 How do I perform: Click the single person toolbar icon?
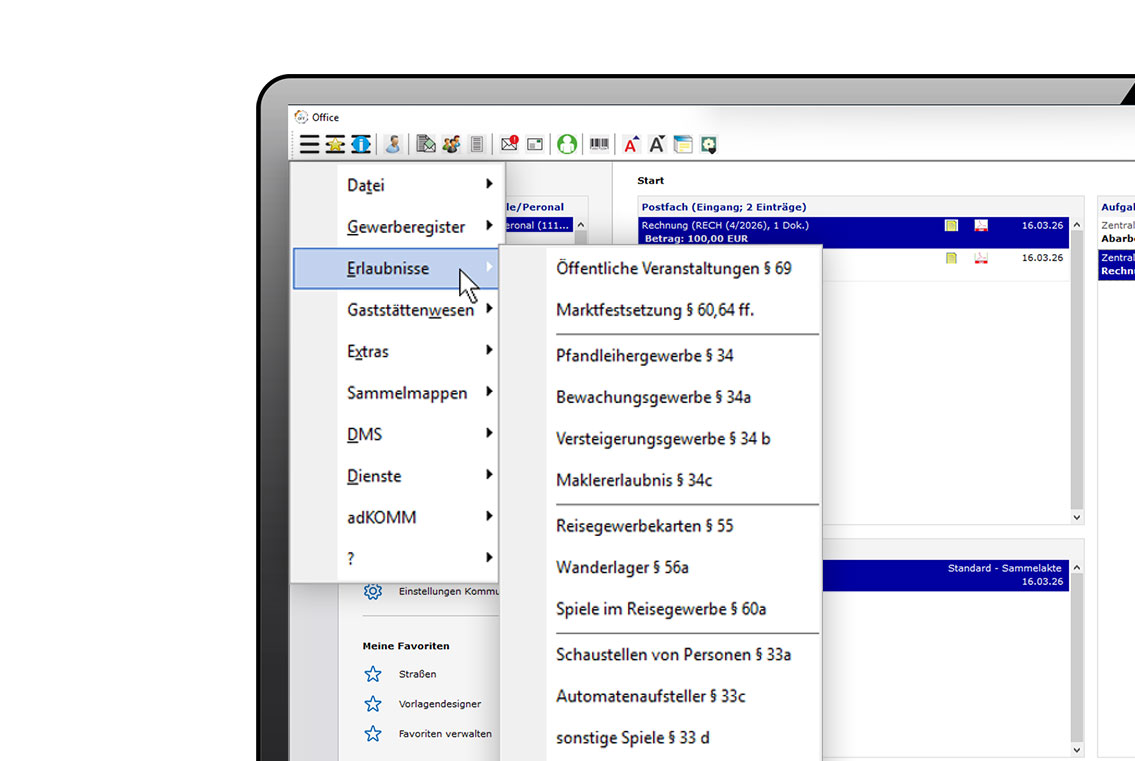pos(393,144)
